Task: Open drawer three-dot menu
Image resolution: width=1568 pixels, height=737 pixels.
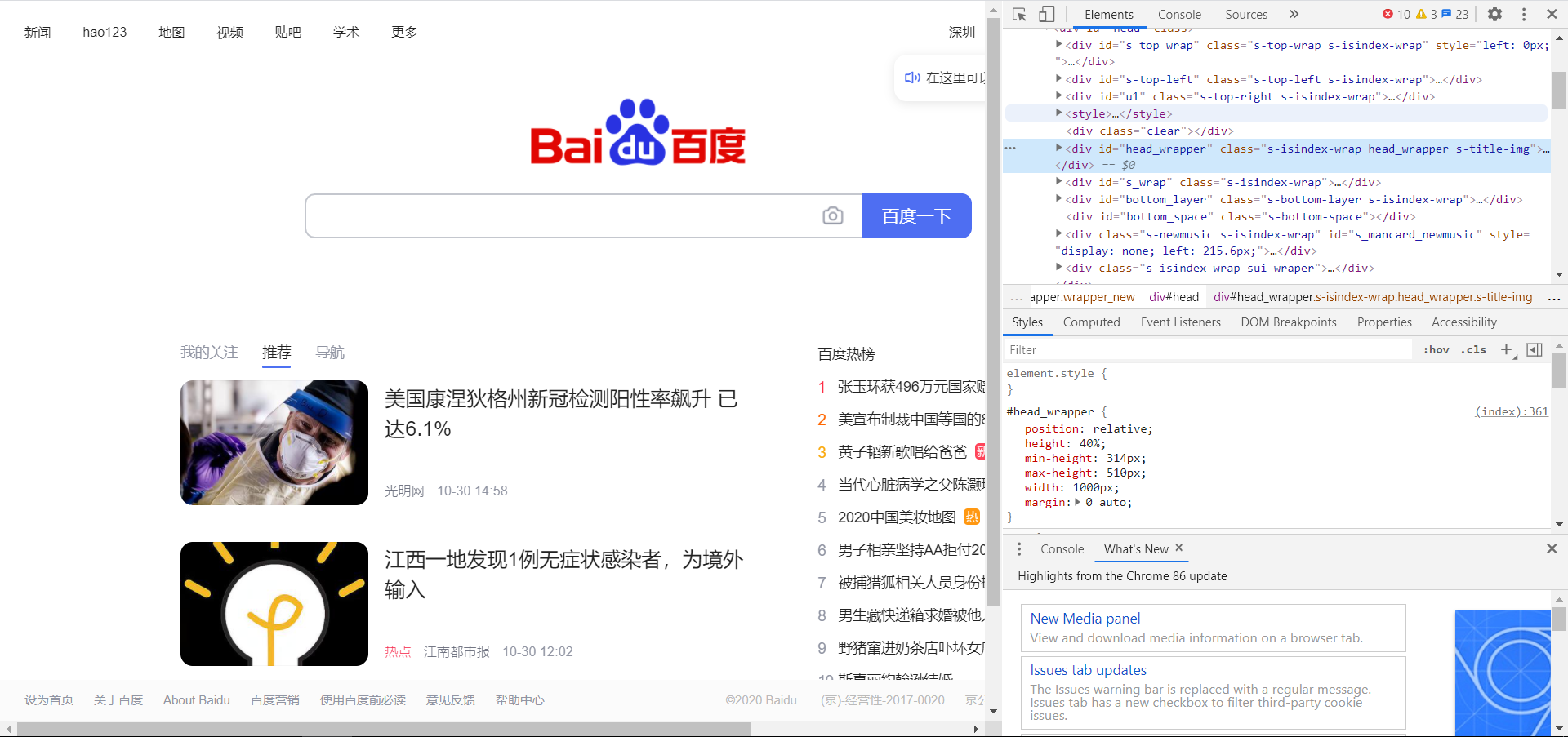Action: point(1019,549)
